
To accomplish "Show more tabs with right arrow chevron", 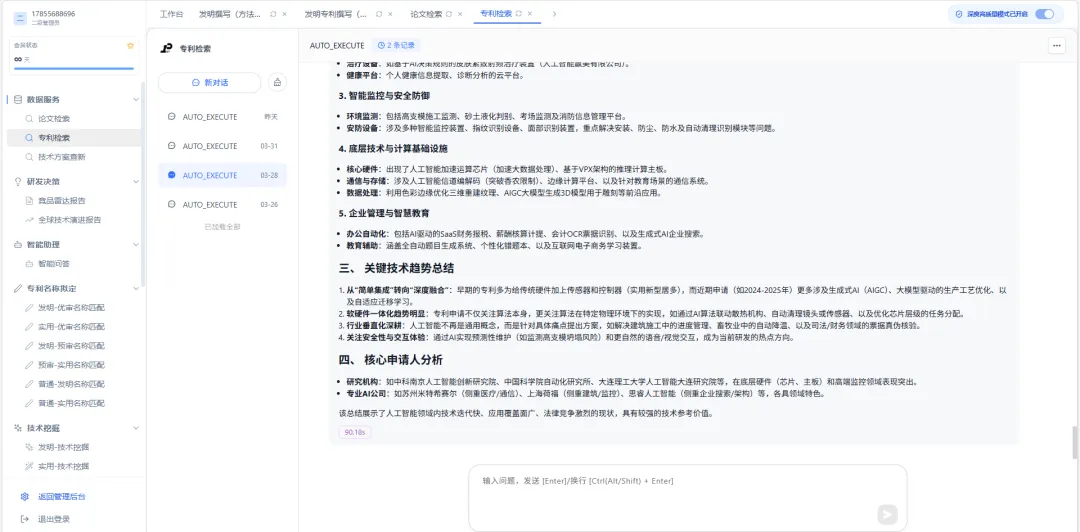I will tap(554, 14).
